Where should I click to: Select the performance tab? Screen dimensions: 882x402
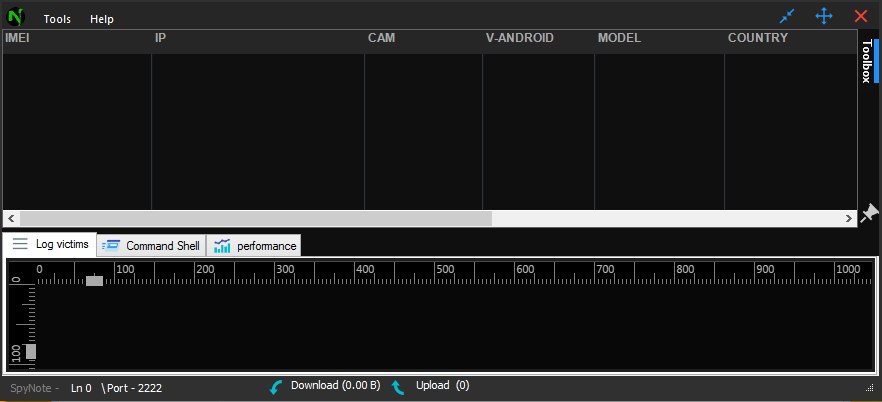pyautogui.click(x=255, y=245)
